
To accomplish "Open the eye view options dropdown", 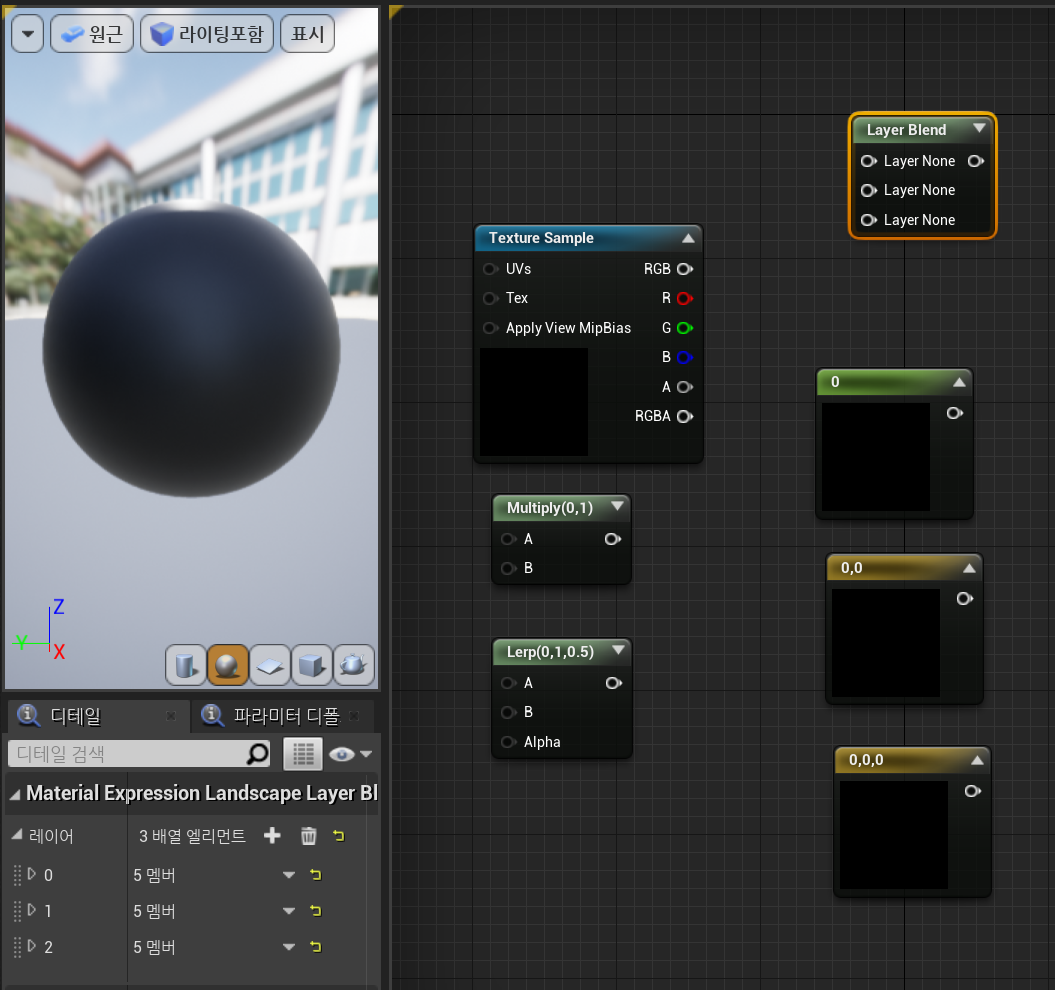I will (351, 754).
